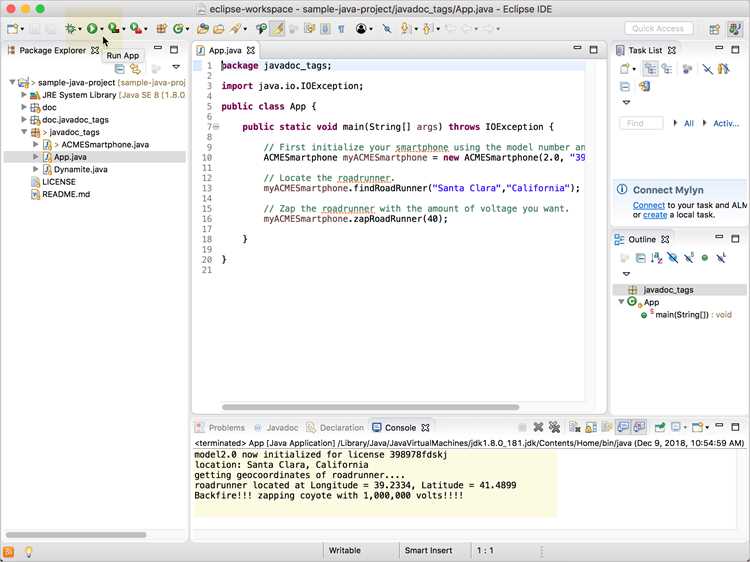
Task: Expand the Dynamite.java node
Action: [35, 169]
